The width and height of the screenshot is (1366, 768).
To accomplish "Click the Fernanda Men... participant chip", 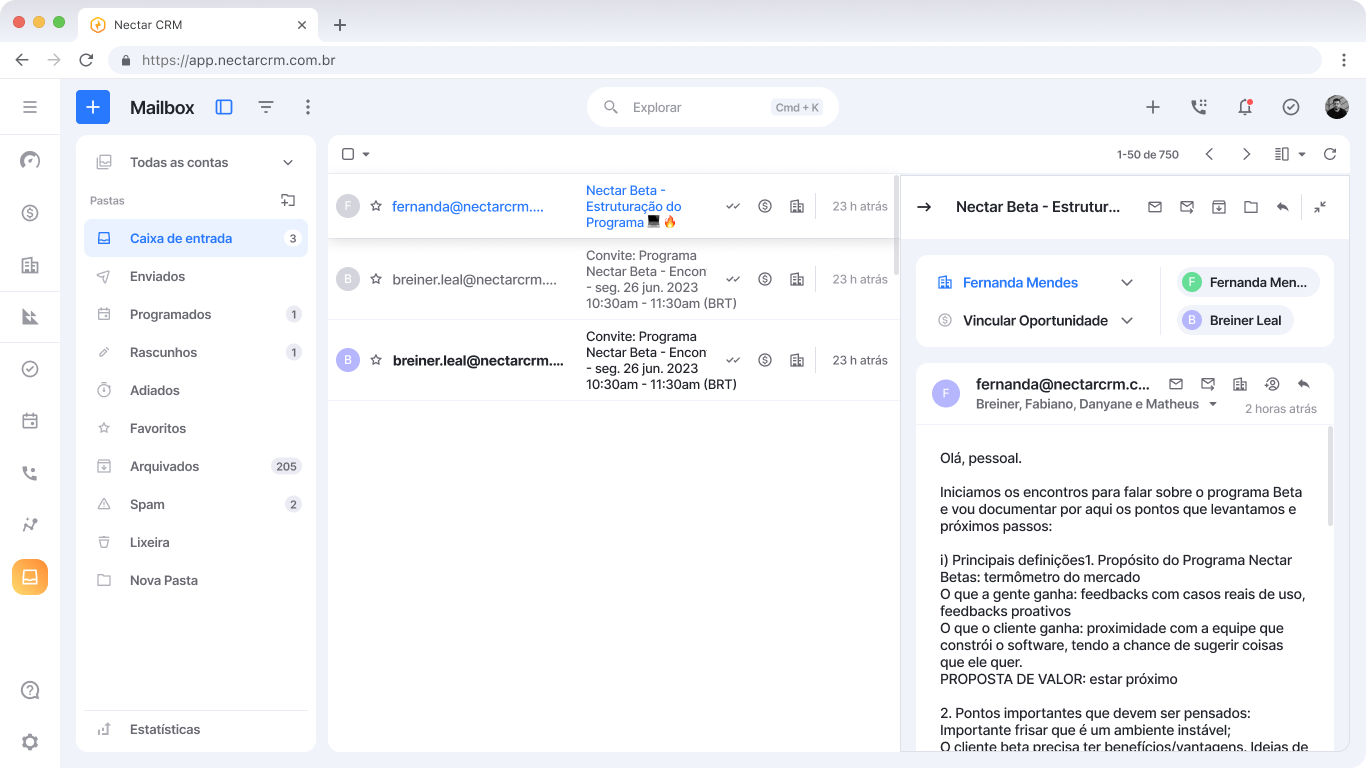I will [1248, 283].
